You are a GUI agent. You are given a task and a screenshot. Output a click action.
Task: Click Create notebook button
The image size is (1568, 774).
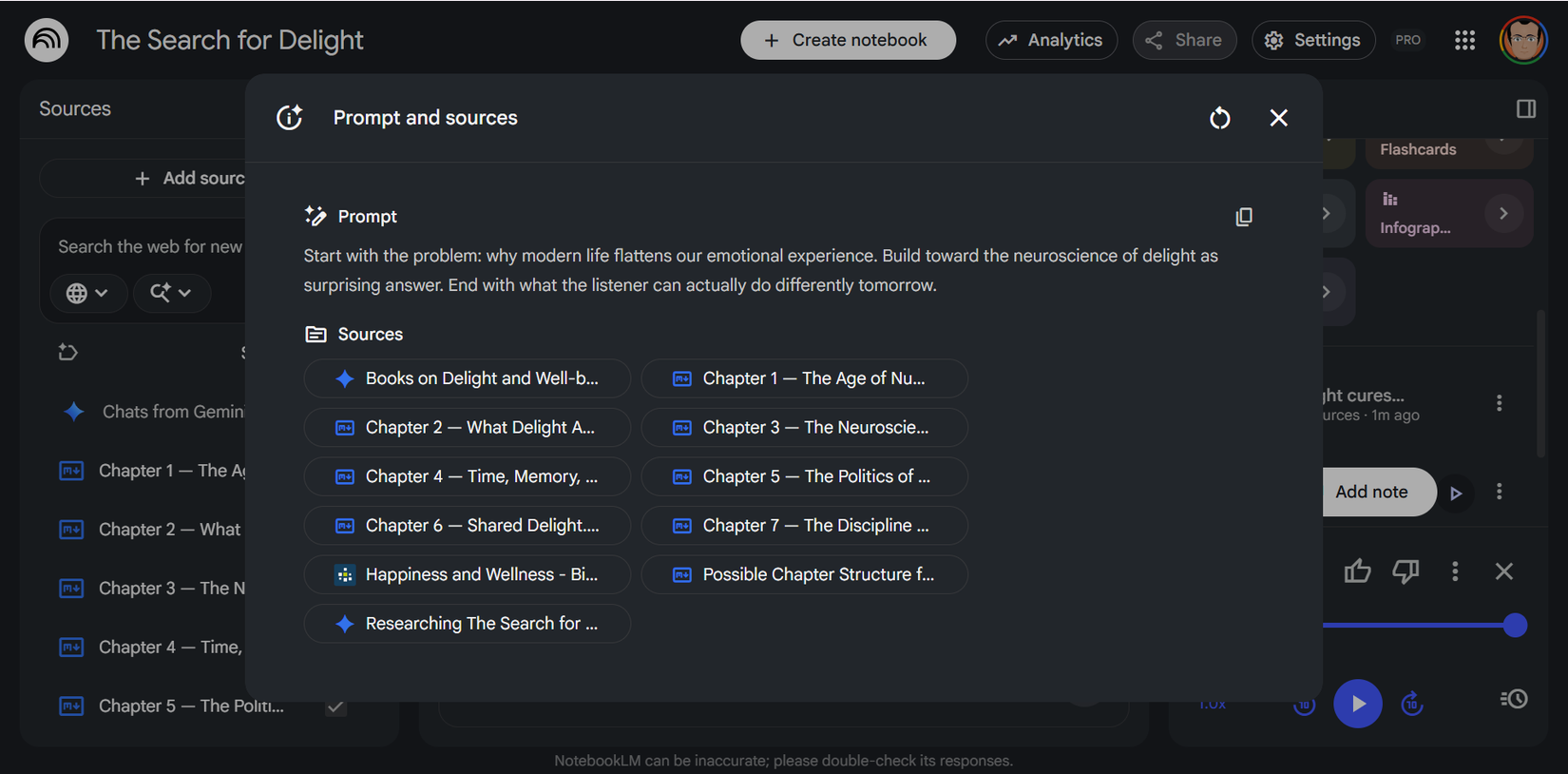(849, 40)
